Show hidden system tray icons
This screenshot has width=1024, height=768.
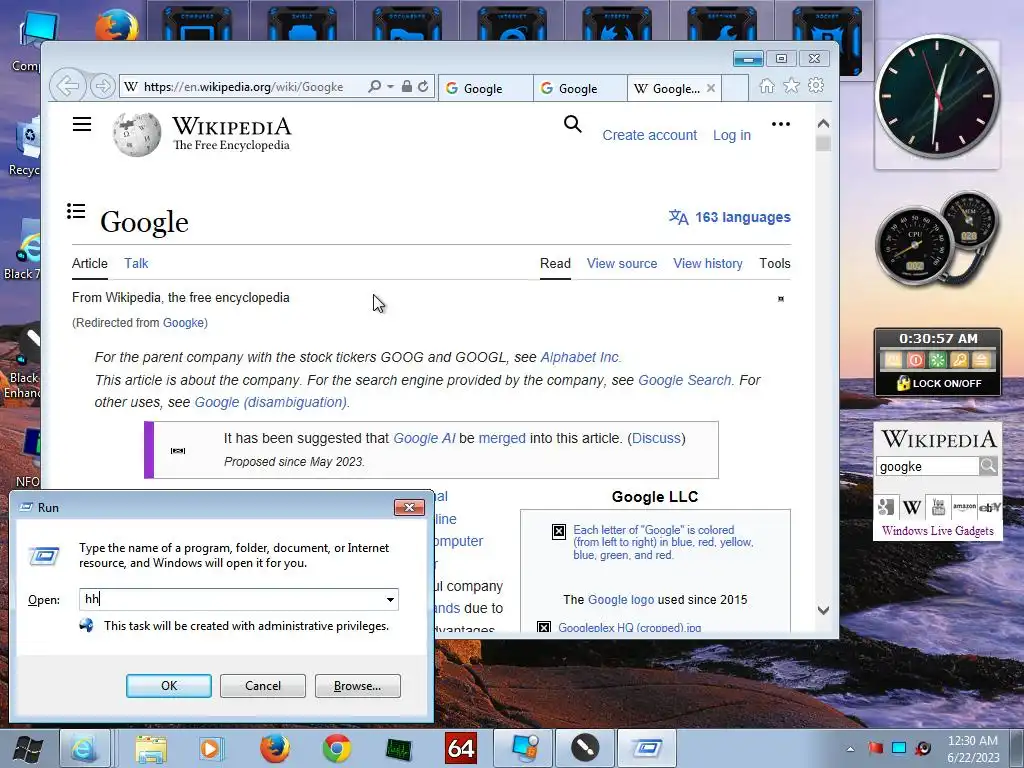850,748
